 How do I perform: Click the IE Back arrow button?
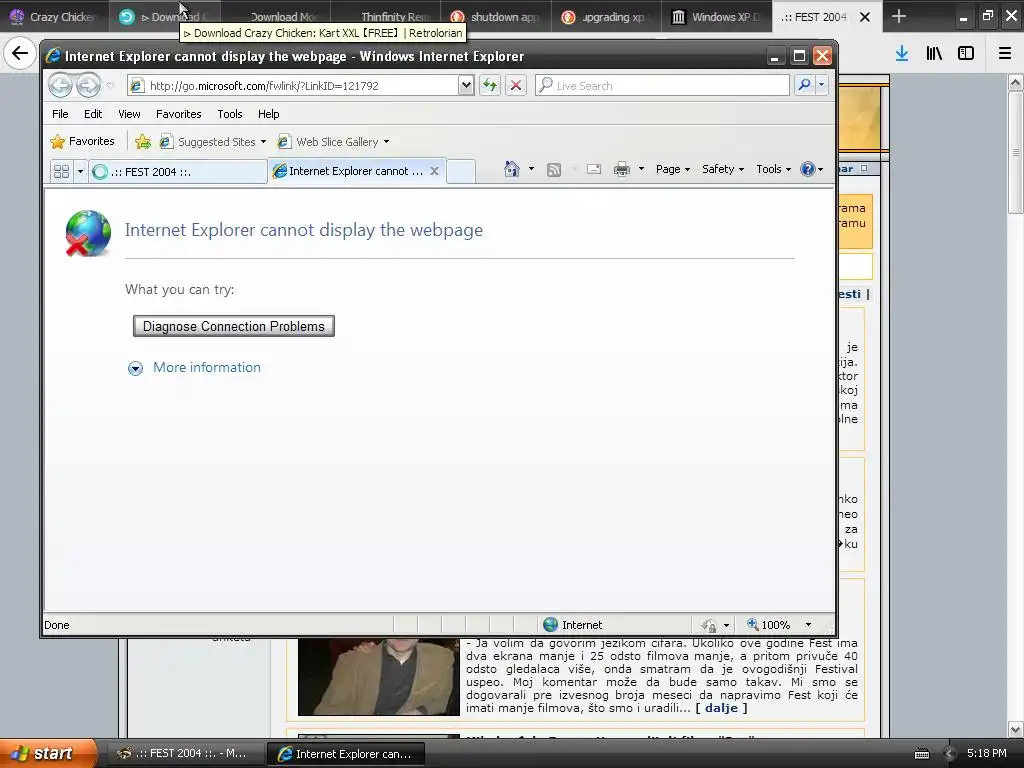(x=60, y=85)
